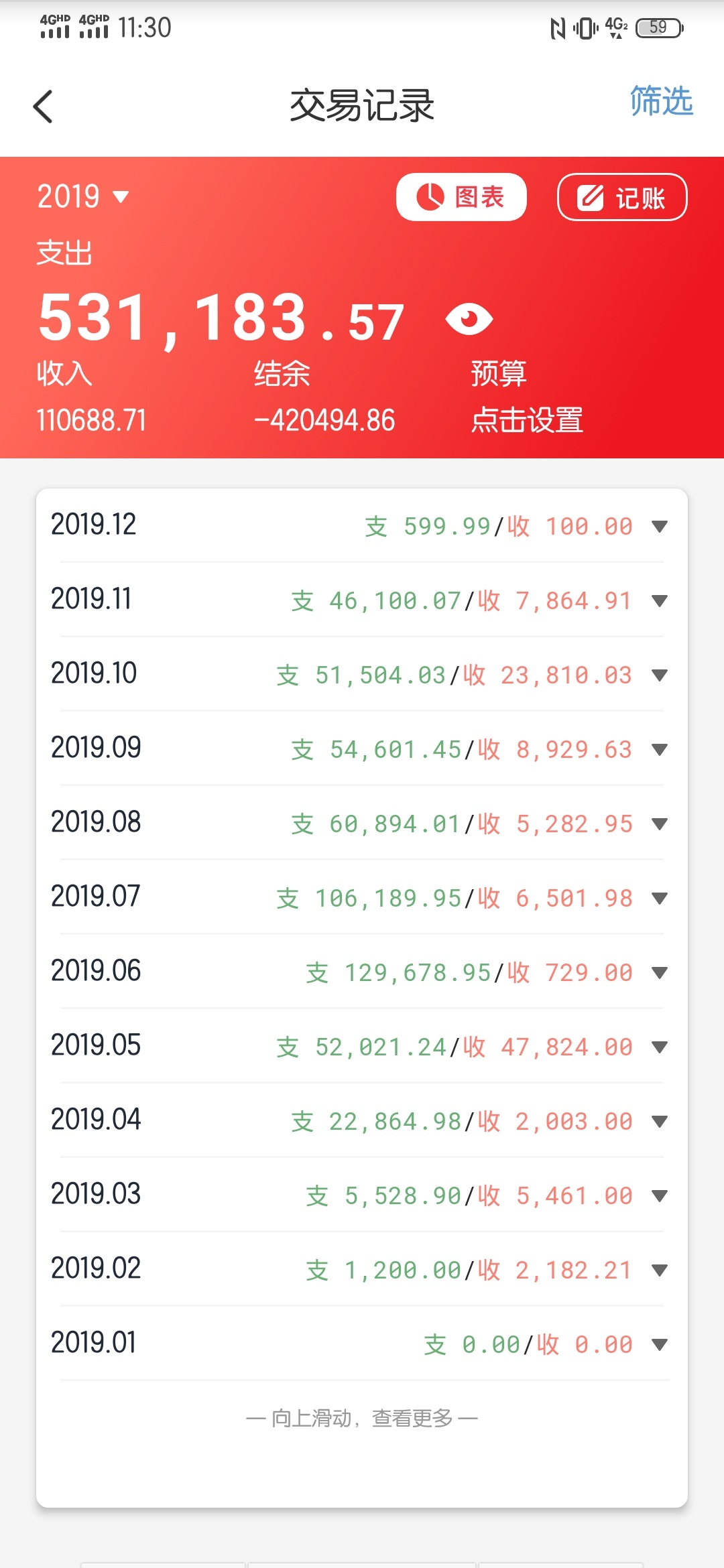The height and width of the screenshot is (1568, 724).
Task: Toggle the eye icon to hide amounts
Action: point(469,318)
